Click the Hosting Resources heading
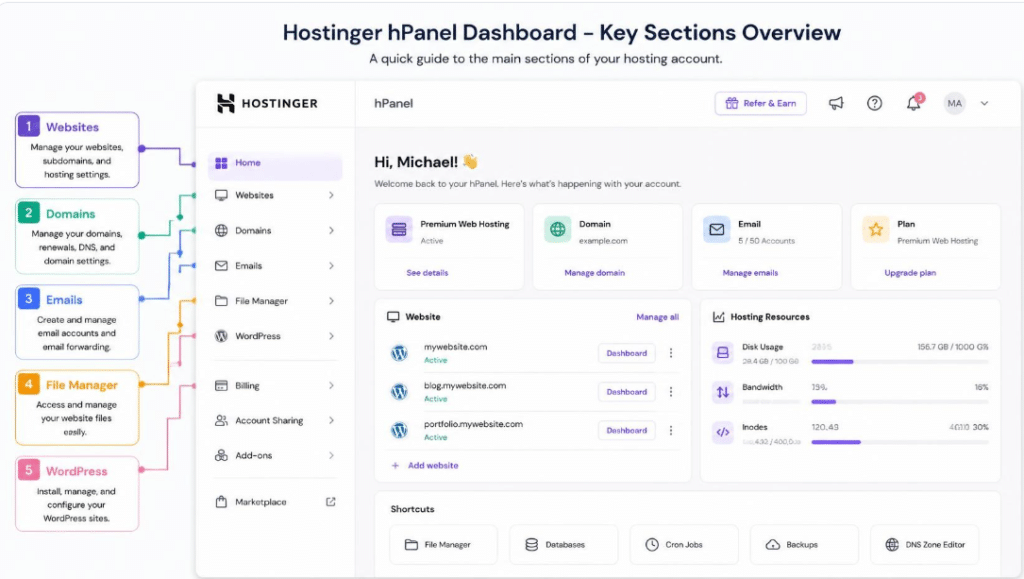This screenshot has height=579, width=1024. click(x=770, y=317)
